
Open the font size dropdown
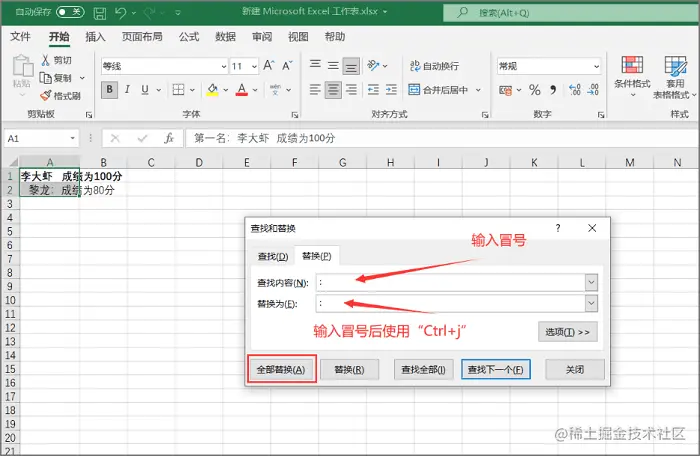254,66
